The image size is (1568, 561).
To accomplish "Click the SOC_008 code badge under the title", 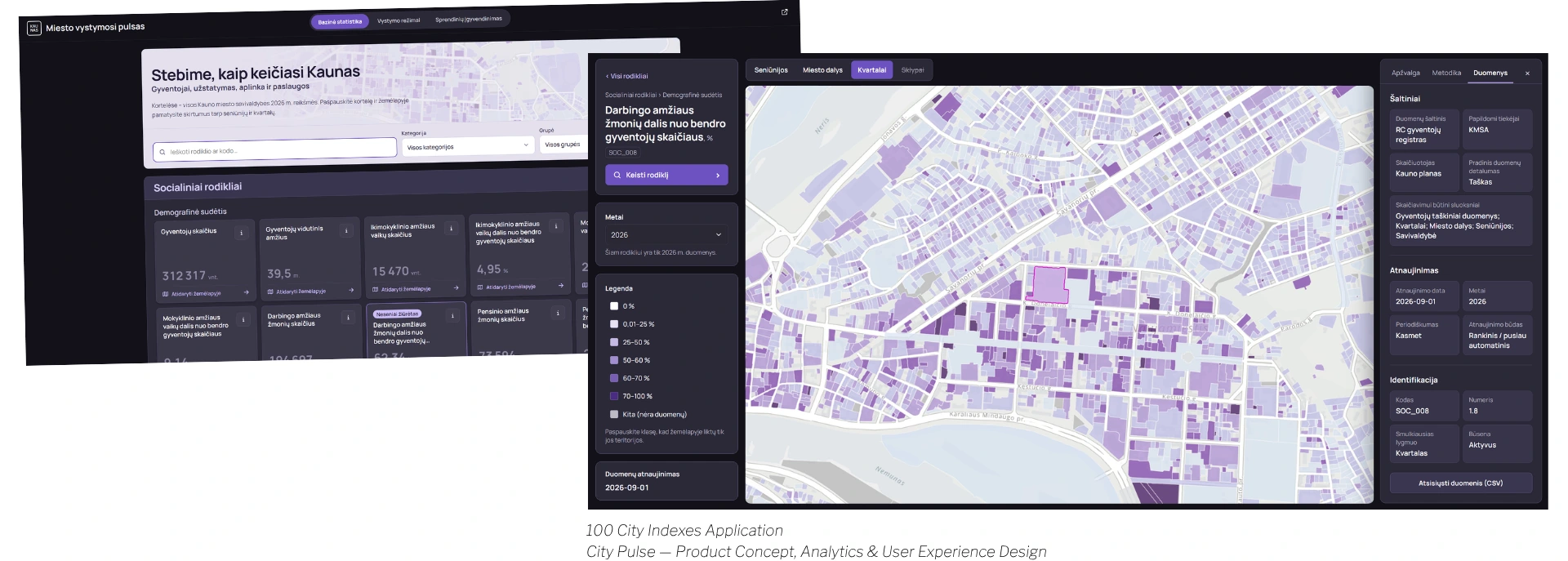I will [x=622, y=153].
